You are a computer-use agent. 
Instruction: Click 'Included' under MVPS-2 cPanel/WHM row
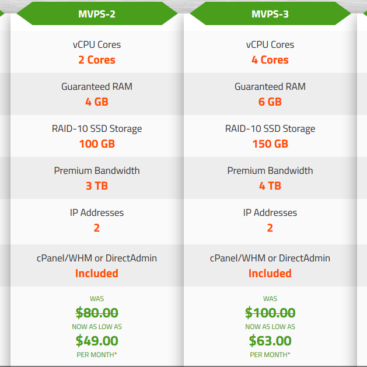coord(97,273)
